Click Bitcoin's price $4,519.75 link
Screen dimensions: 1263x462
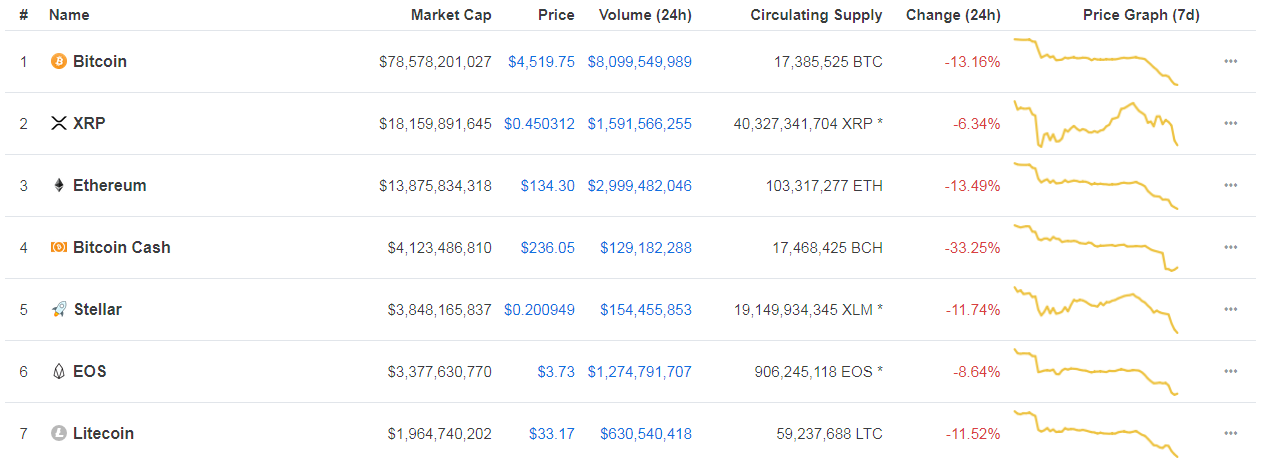(x=541, y=62)
